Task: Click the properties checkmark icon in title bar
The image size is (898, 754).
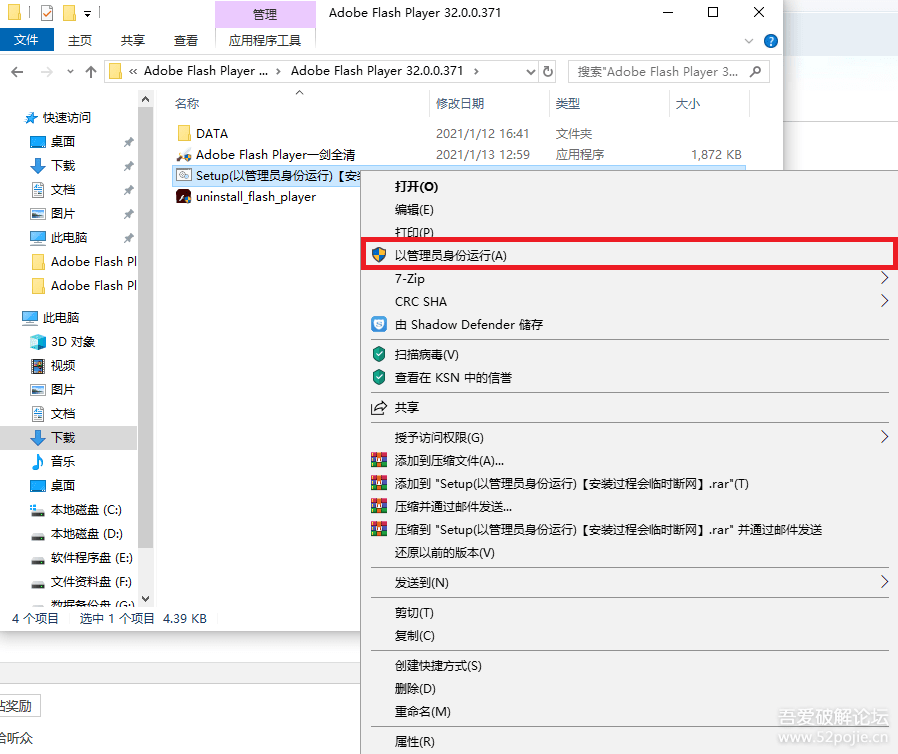Action: click(47, 13)
